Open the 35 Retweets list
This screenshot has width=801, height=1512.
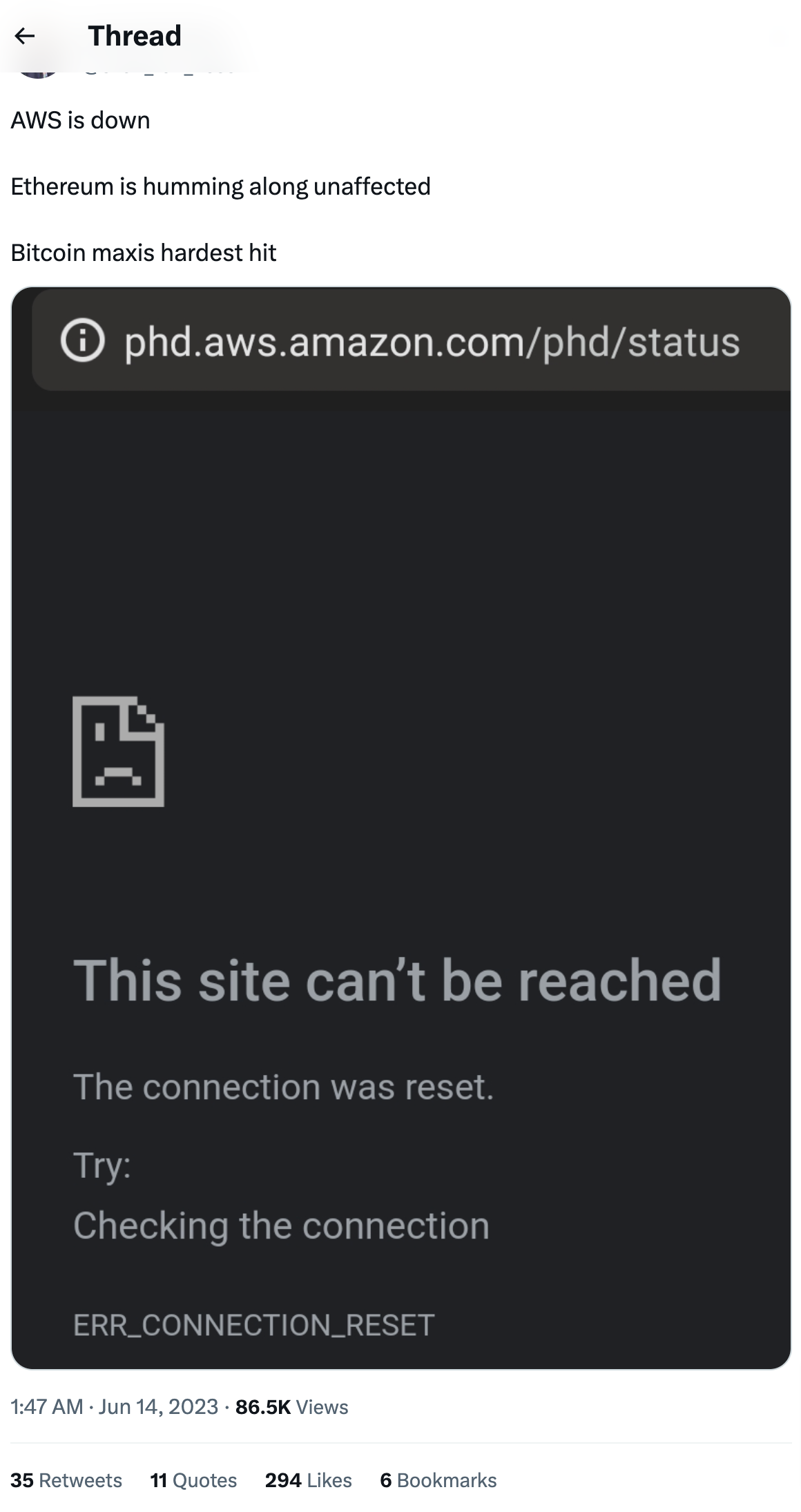[66, 1480]
